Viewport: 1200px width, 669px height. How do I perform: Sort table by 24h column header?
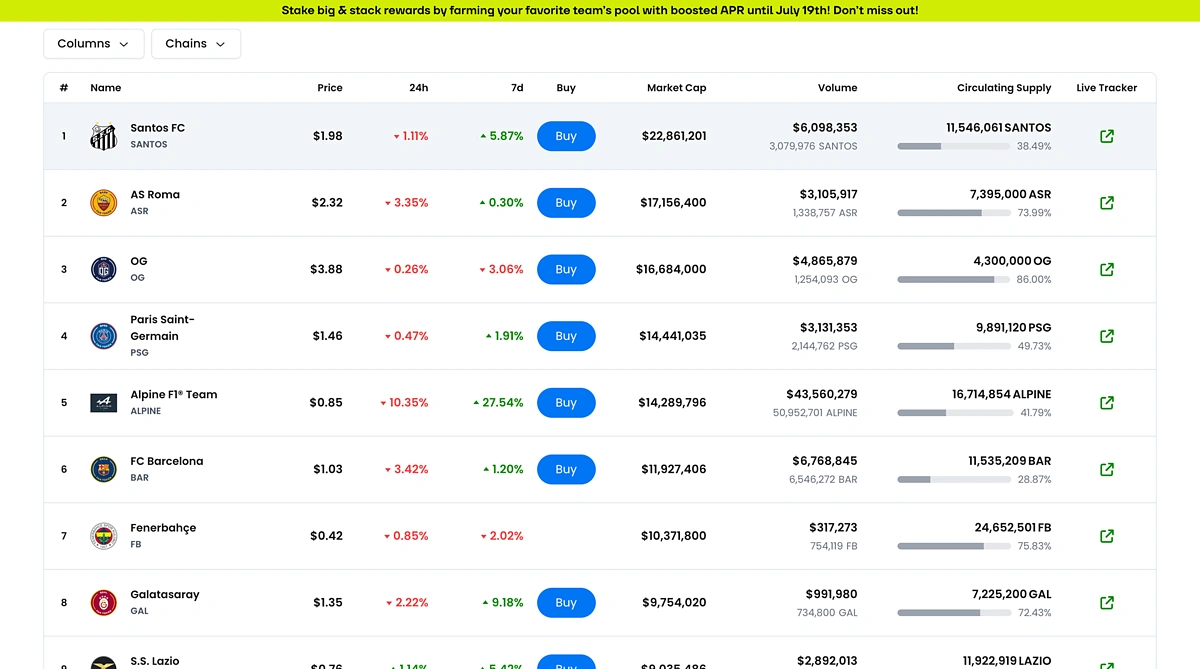point(418,88)
